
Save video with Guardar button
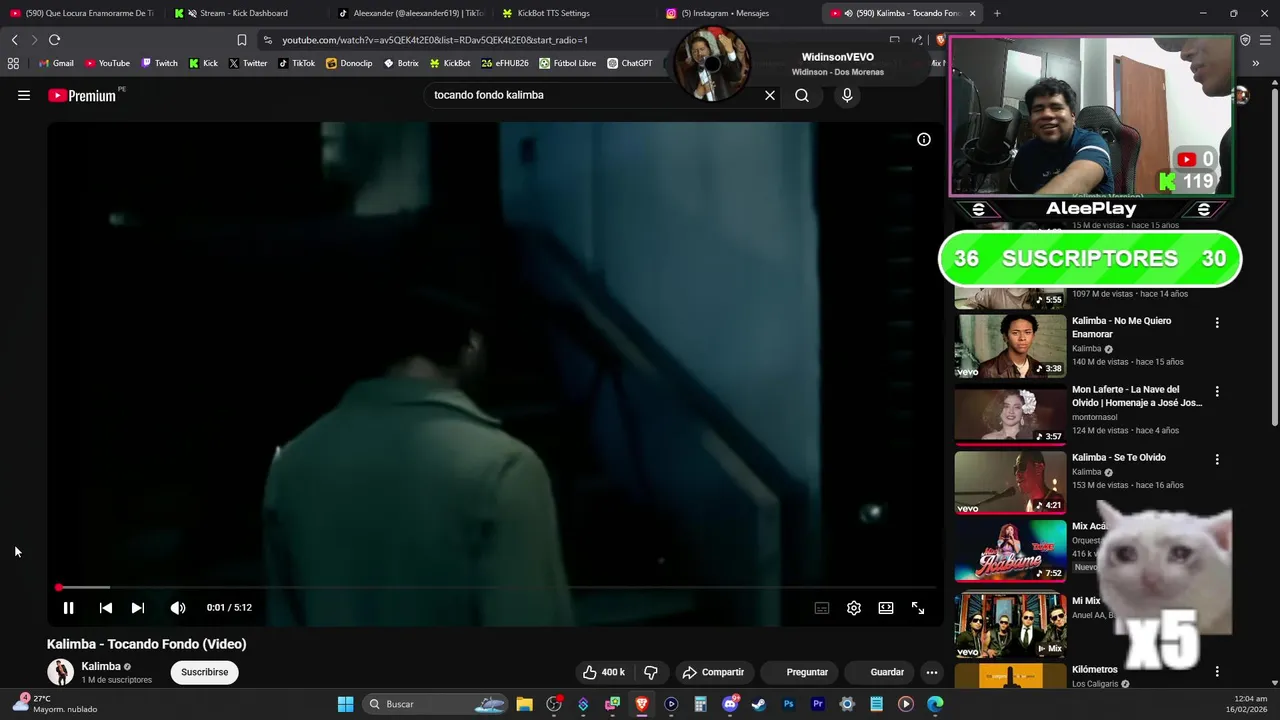879,672
